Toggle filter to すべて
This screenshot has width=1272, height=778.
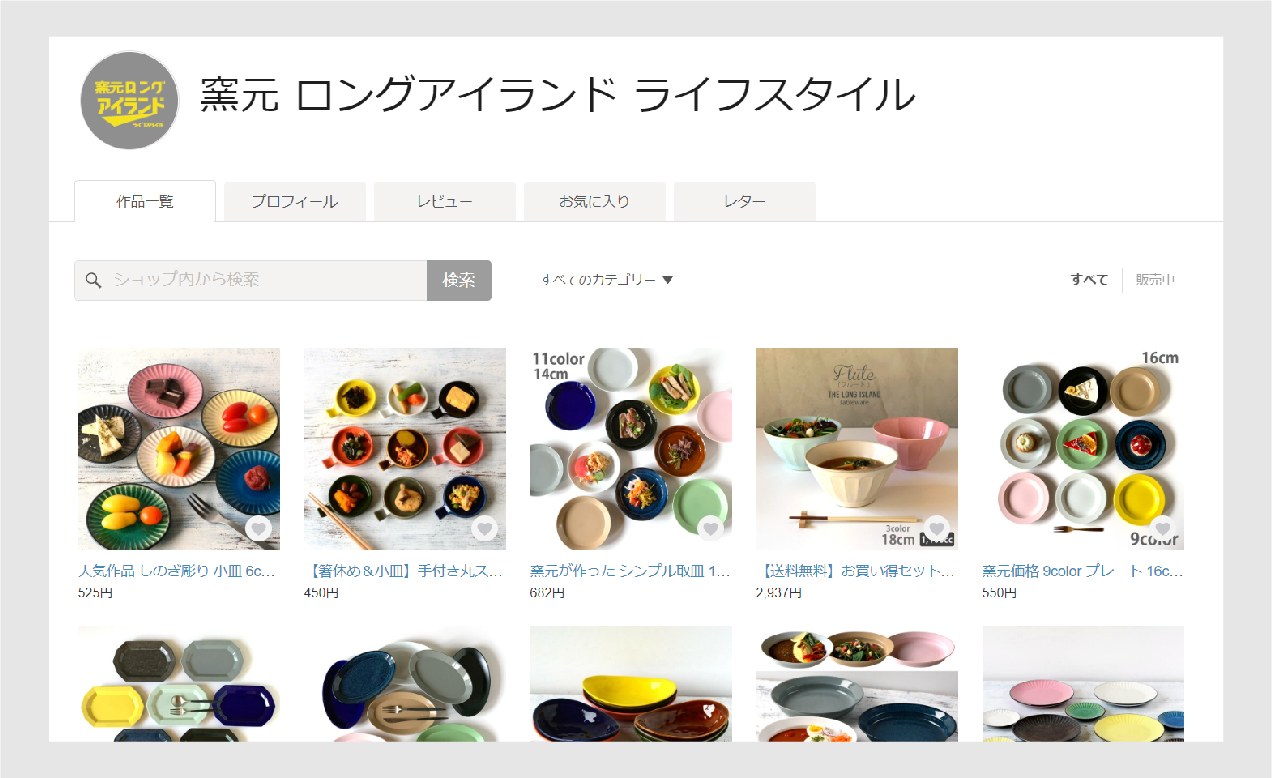pyautogui.click(x=1089, y=280)
